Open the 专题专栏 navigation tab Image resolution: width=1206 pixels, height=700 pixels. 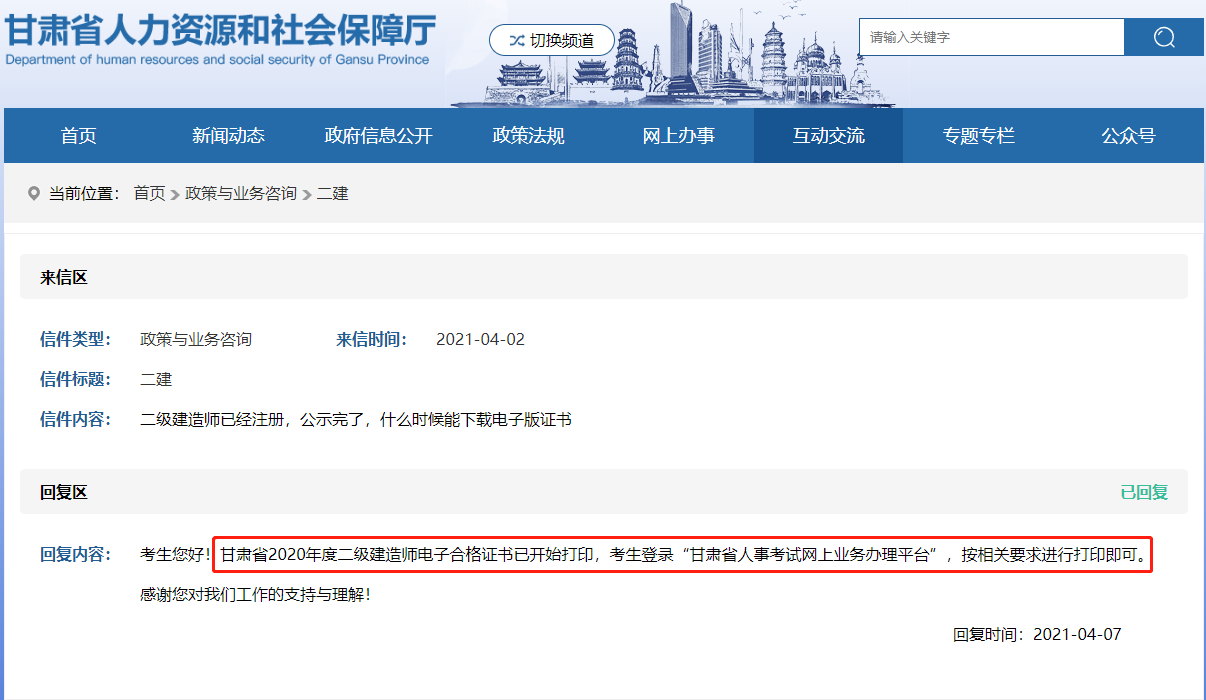(x=978, y=135)
